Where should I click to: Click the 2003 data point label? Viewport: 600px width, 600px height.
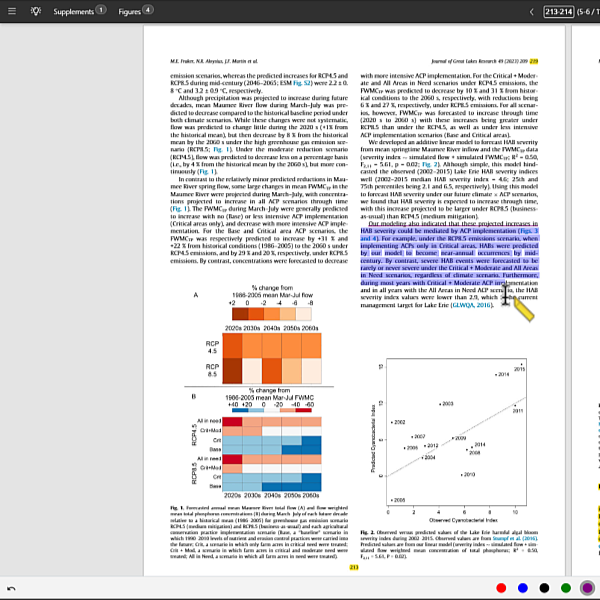tap(448, 404)
